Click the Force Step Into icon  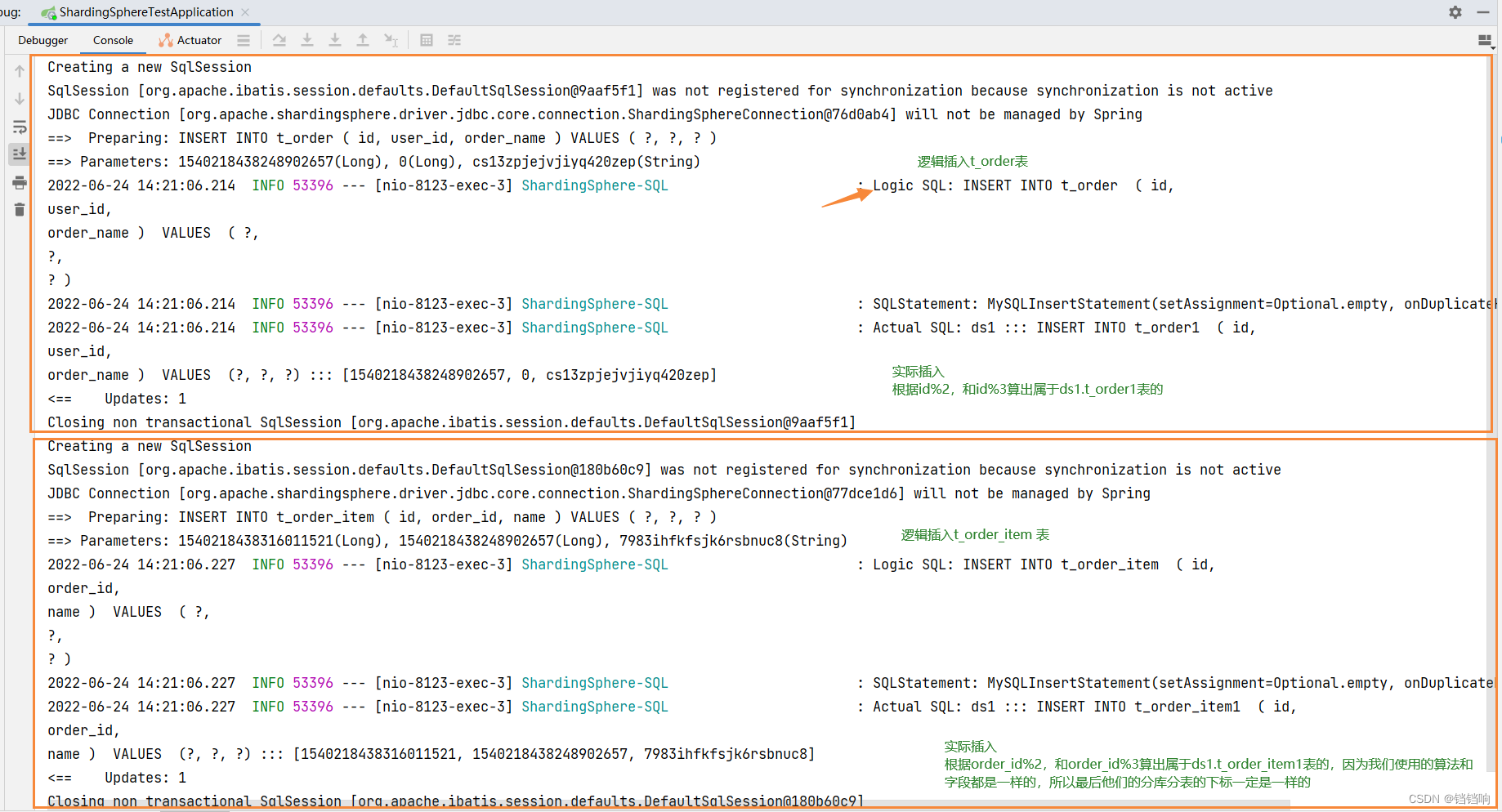(x=335, y=40)
